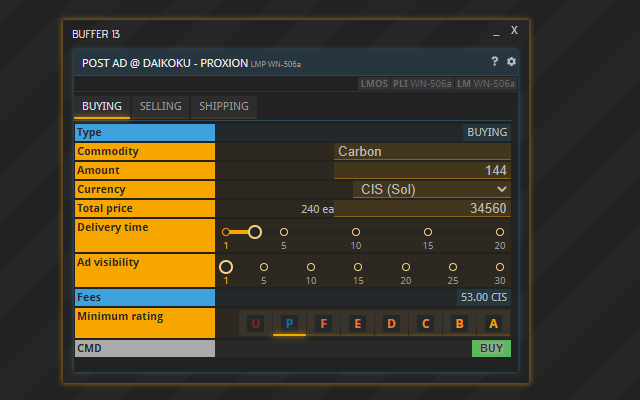Open the LM WN-506a shortcut
The width and height of the screenshot is (640, 400).
[x=486, y=84]
